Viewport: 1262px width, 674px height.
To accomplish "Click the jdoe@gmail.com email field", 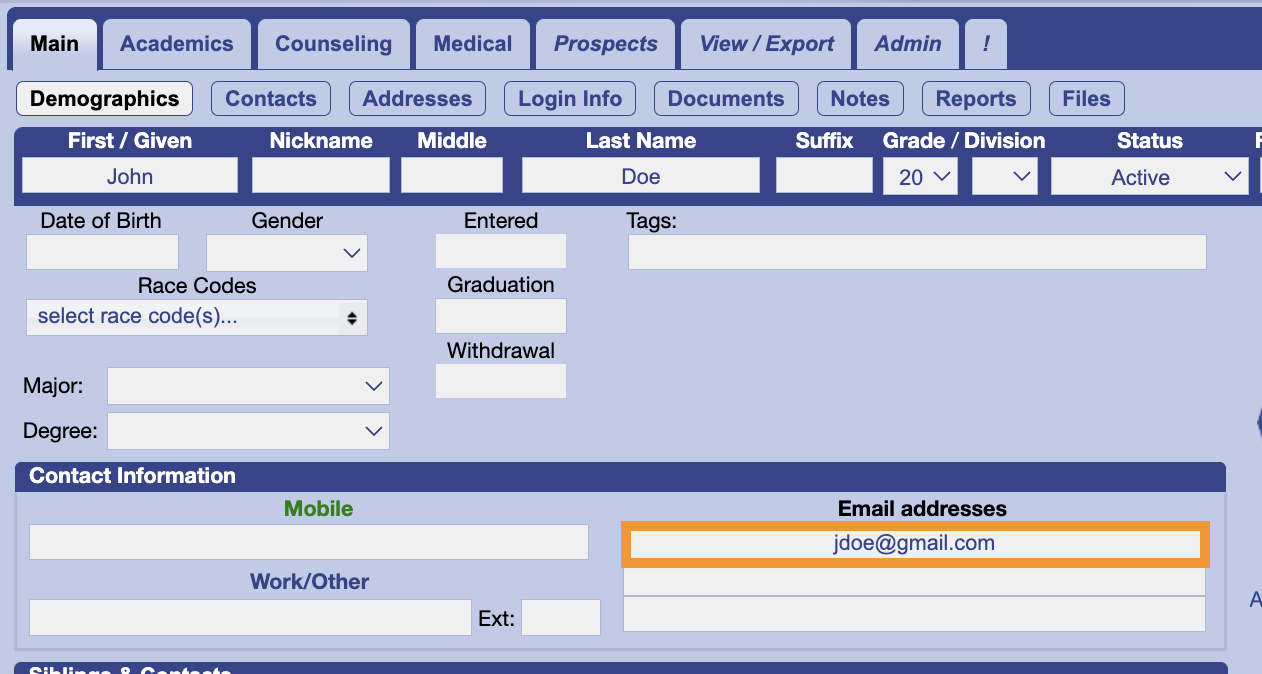I will [915, 544].
